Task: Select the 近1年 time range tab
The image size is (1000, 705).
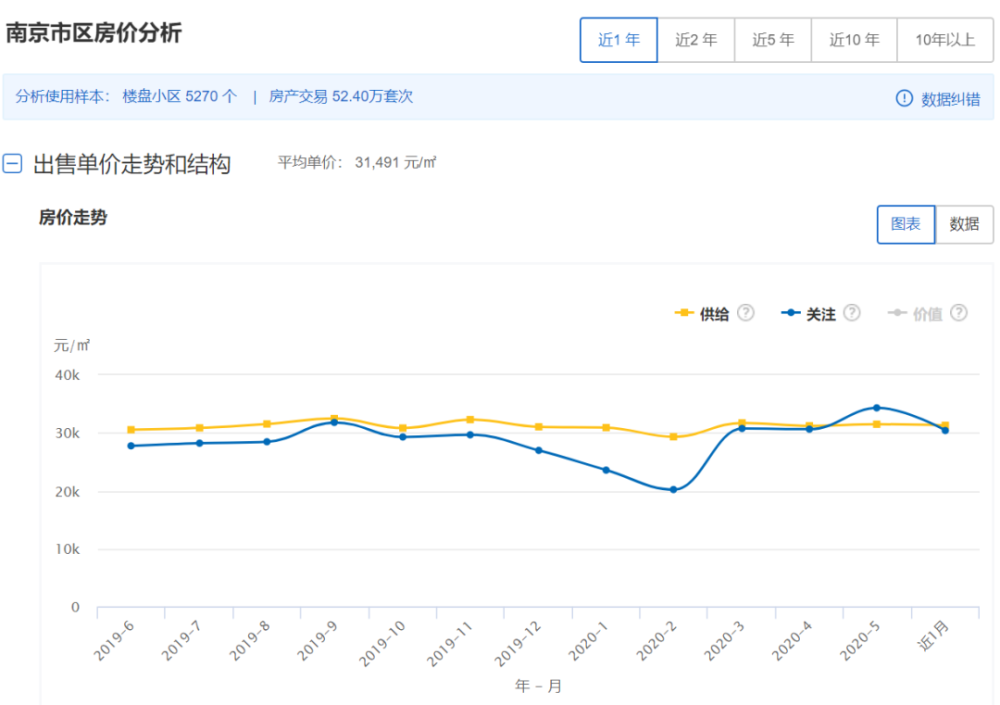Action: (619, 40)
